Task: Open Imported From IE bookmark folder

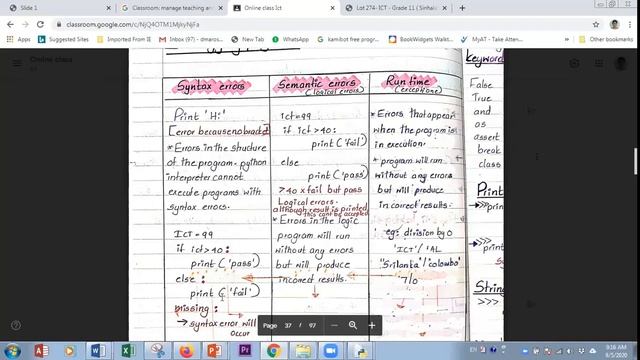Action: (124, 39)
